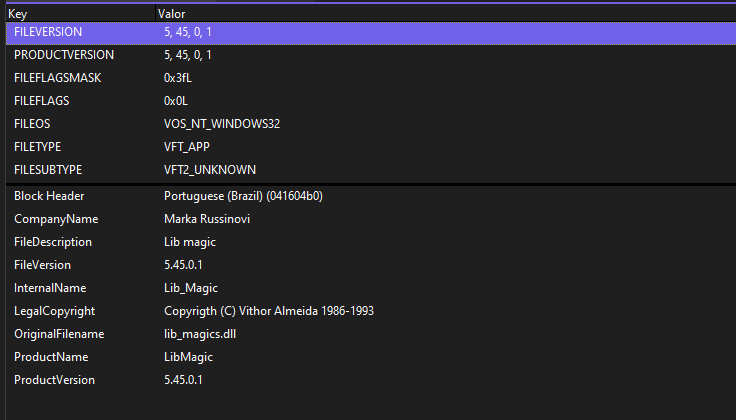Select the OriginalFilename row
736x420 pixels.
pos(59,334)
